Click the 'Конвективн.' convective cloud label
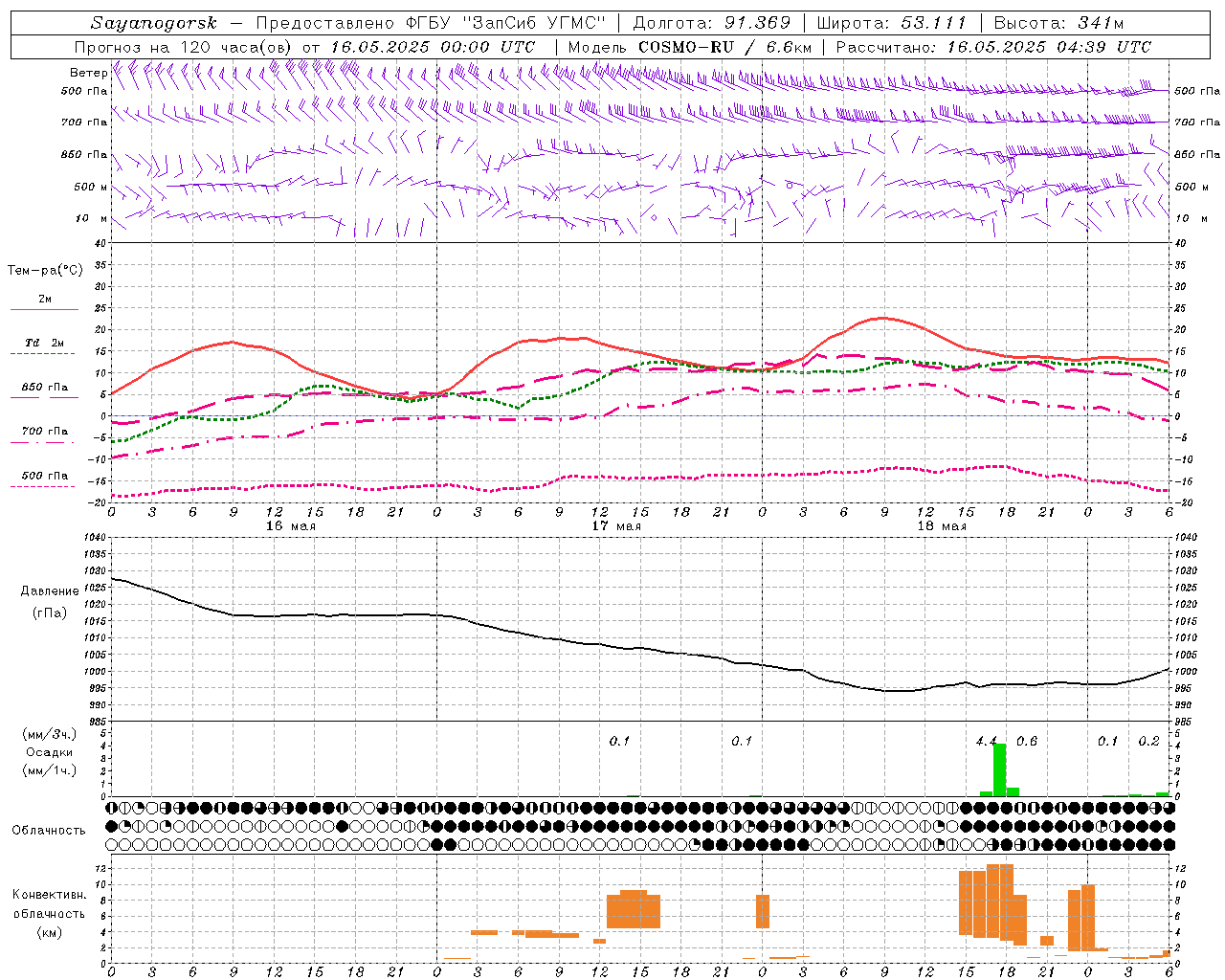Viewport: 1225px width, 980px height. coord(49,895)
